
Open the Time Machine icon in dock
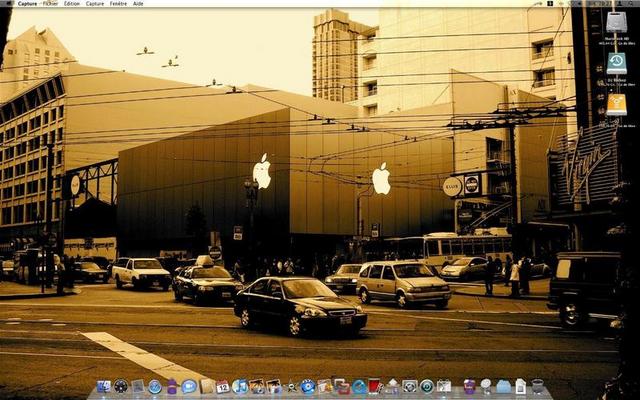pyautogui.click(x=427, y=386)
